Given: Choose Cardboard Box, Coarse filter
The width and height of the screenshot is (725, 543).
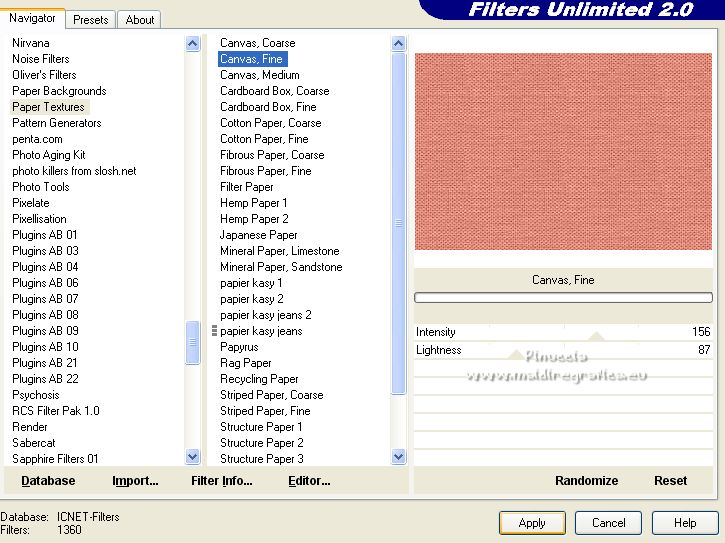Looking at the screenshot, I should (275, 91).
